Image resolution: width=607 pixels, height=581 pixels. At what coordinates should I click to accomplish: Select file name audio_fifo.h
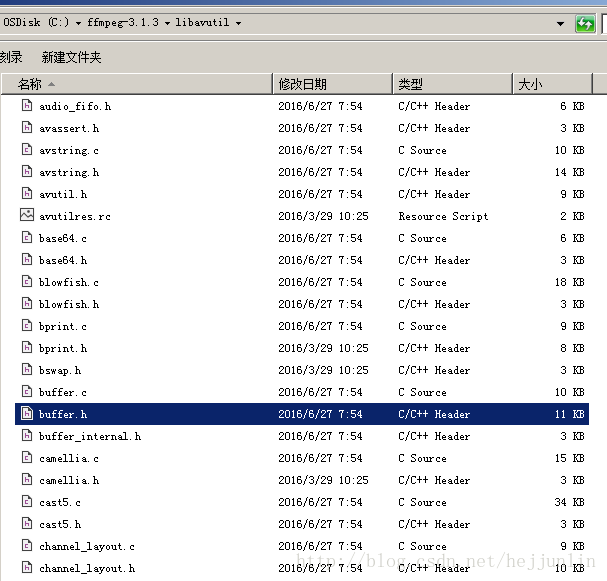pos(75,106)
